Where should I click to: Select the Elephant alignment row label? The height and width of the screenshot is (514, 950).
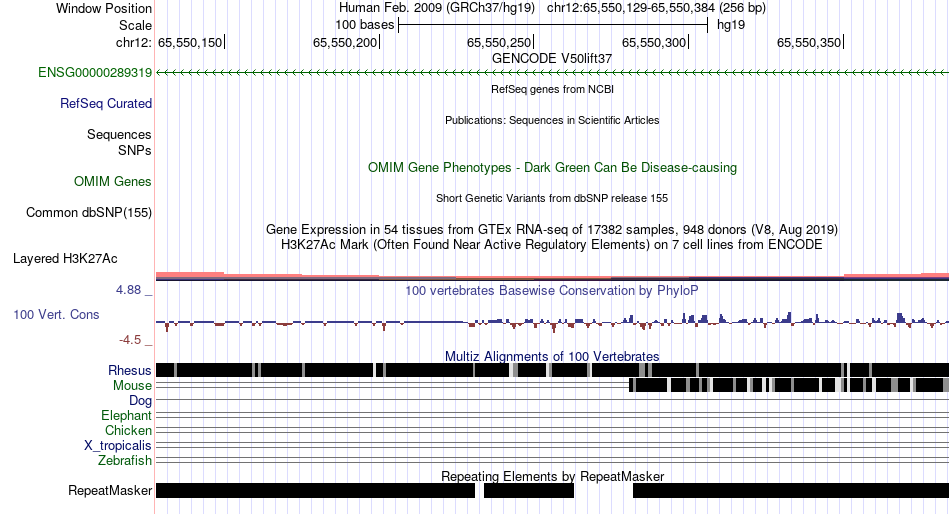click(126, 416)
